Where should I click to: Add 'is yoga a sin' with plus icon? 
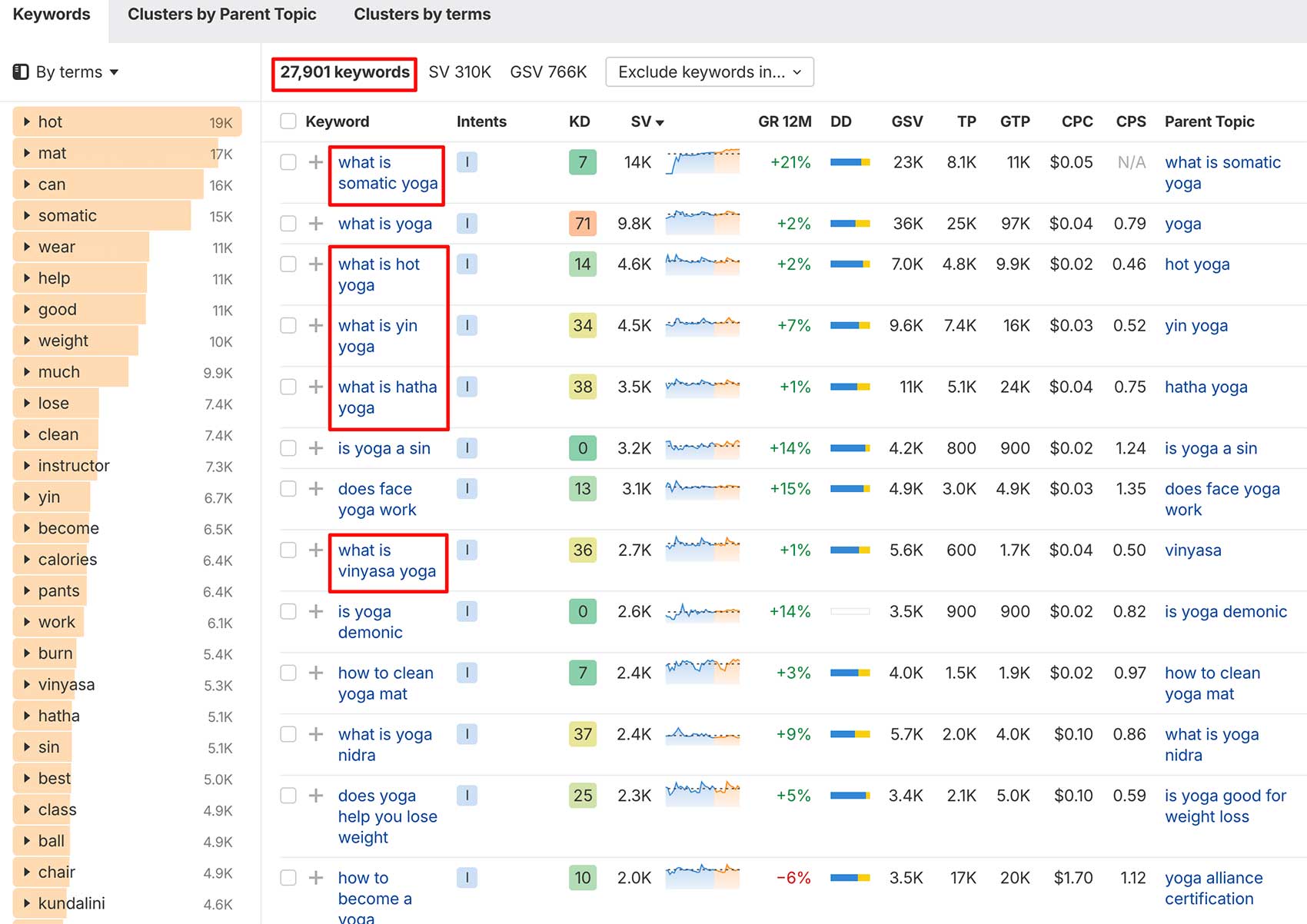click(315, 448)
